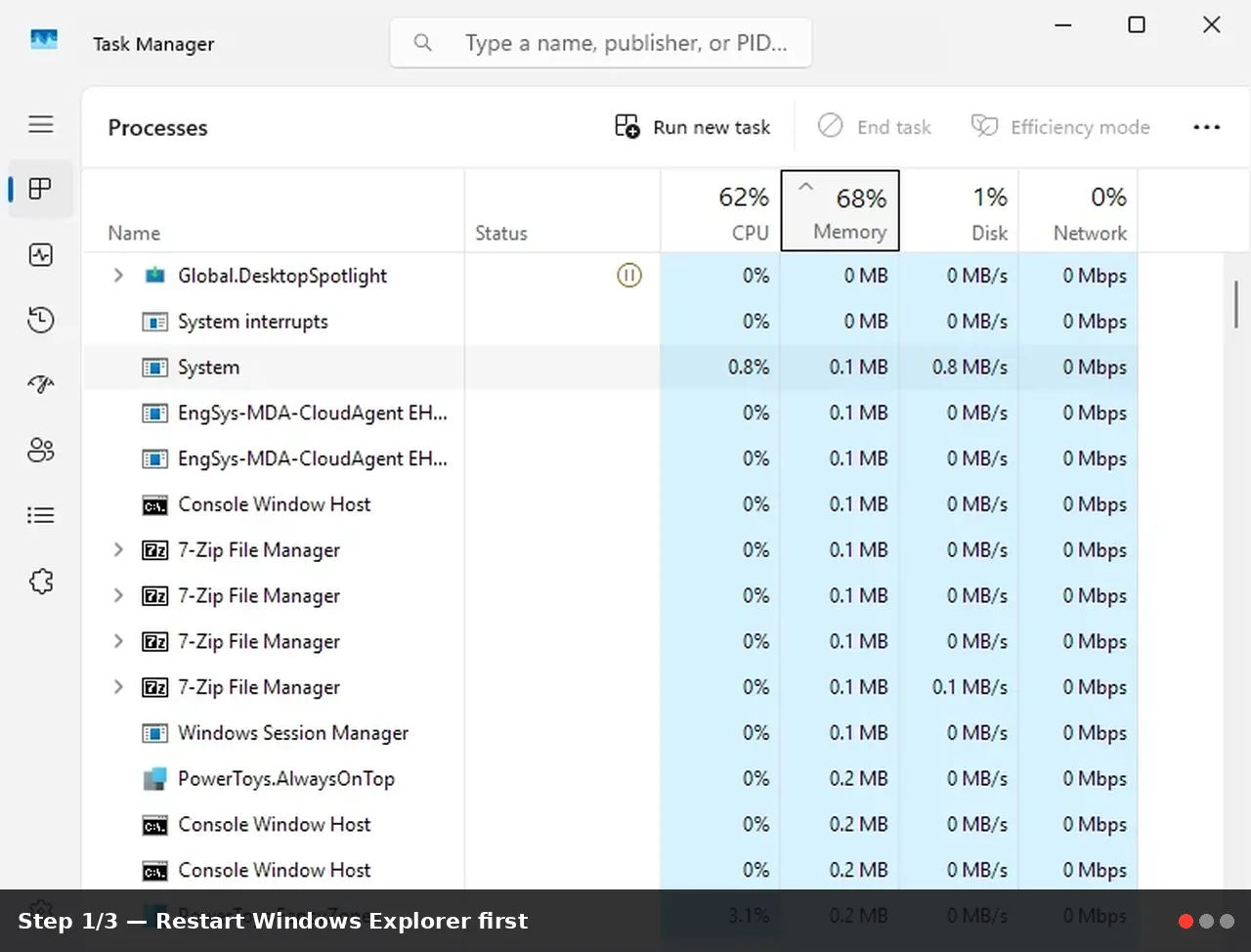Click the suspended pause icon for Global.DesktopSpotlight
1251x952 pixels.
click(x=629, y=276)
